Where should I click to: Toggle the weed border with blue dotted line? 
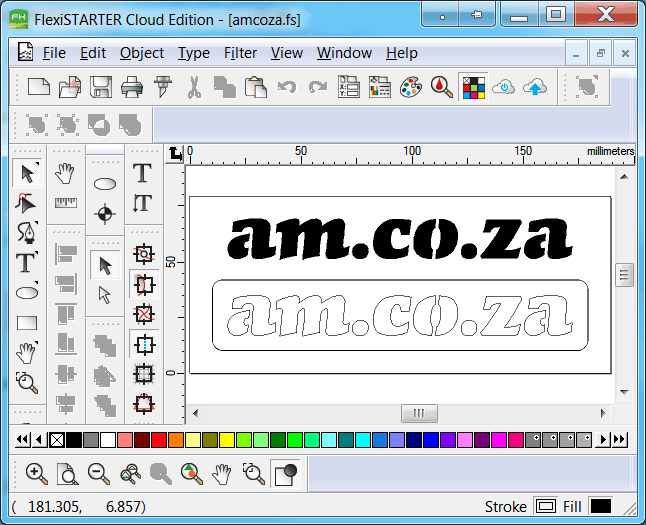click(x=144, y=344)
